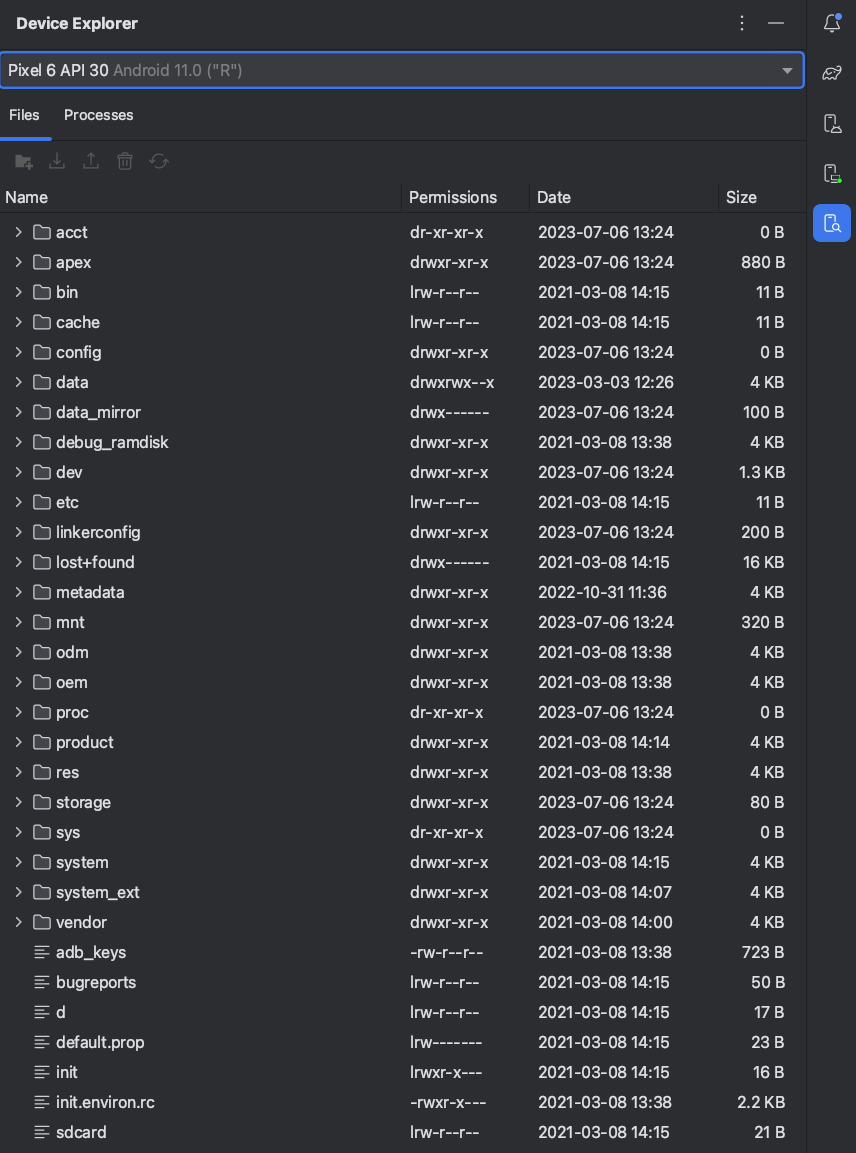Hide the Device Explorer panel
Image resolution: width=856 pixels, height=1153 pixels.
pyautogui.click(x=775, y=23)
